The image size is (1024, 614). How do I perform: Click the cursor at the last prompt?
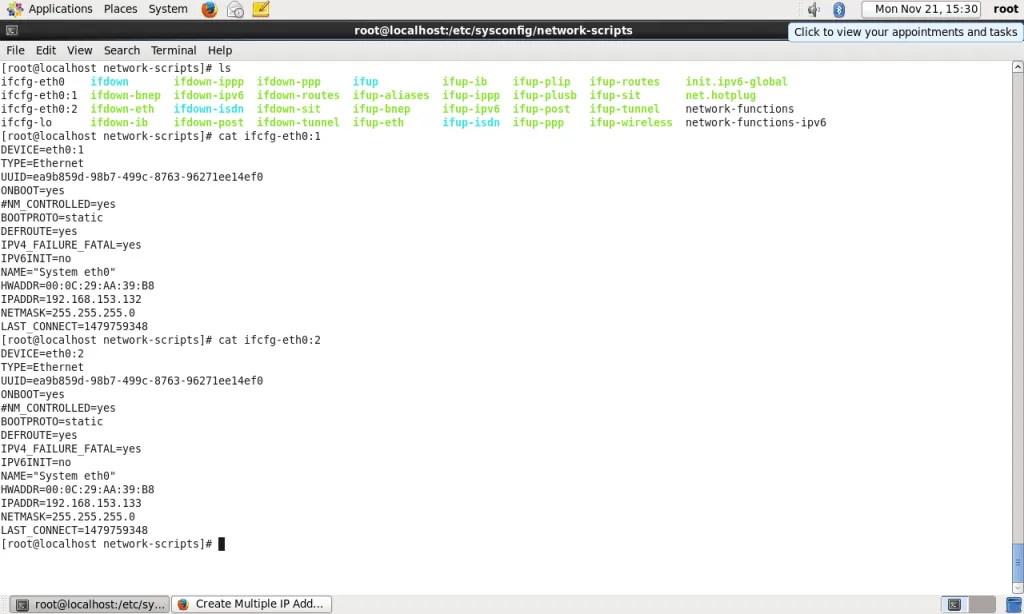(x=221, y=544)
